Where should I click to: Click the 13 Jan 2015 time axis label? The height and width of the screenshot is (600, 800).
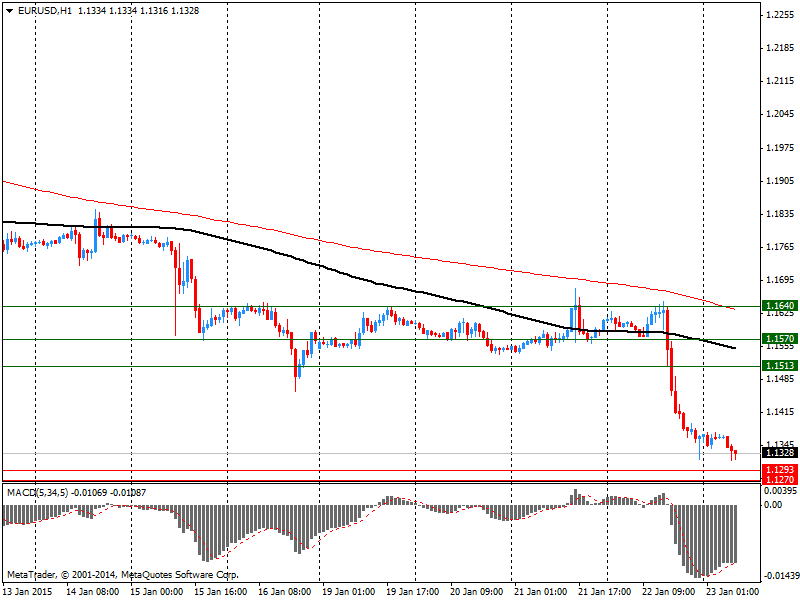(28, 592)
